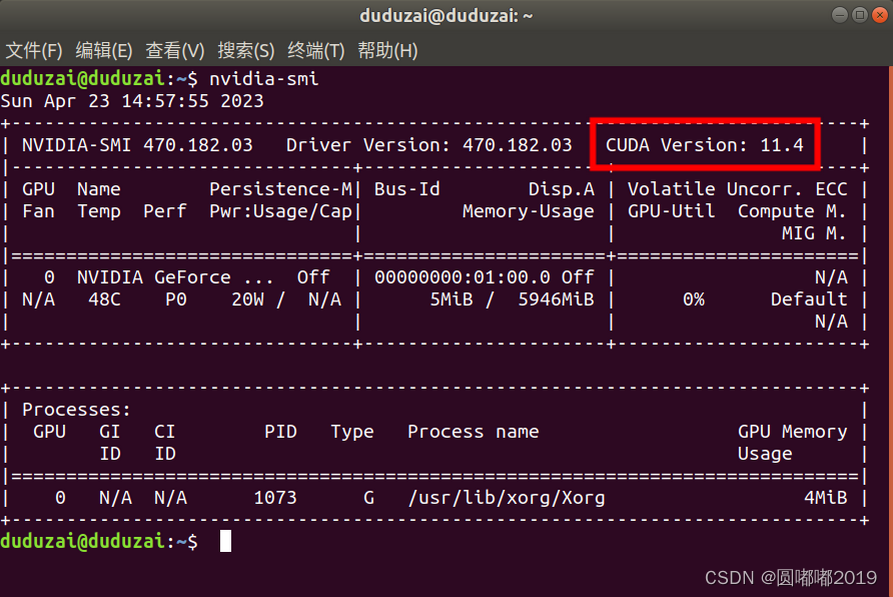Click the performance state P0
The width and height of the screenshot is (893, 597).
pos(176,300)
